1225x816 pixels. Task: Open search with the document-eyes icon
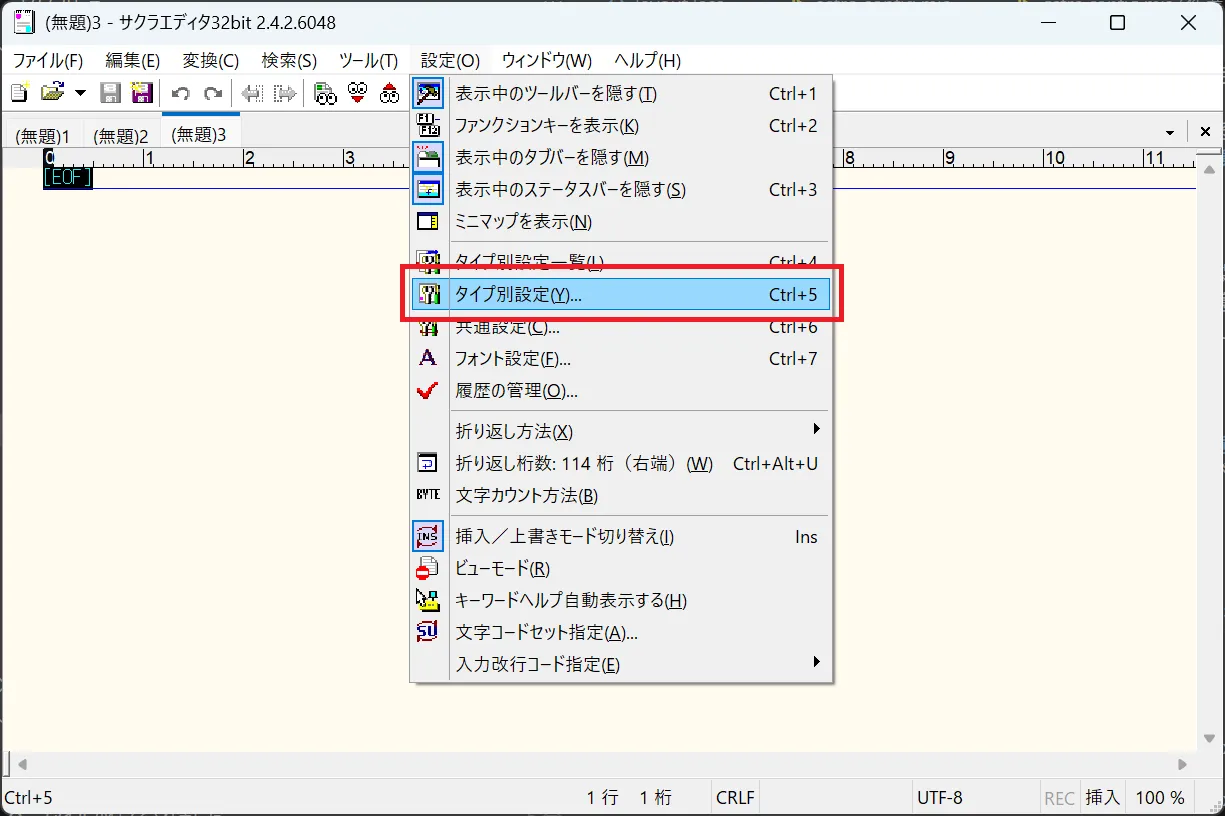point(325,93)
